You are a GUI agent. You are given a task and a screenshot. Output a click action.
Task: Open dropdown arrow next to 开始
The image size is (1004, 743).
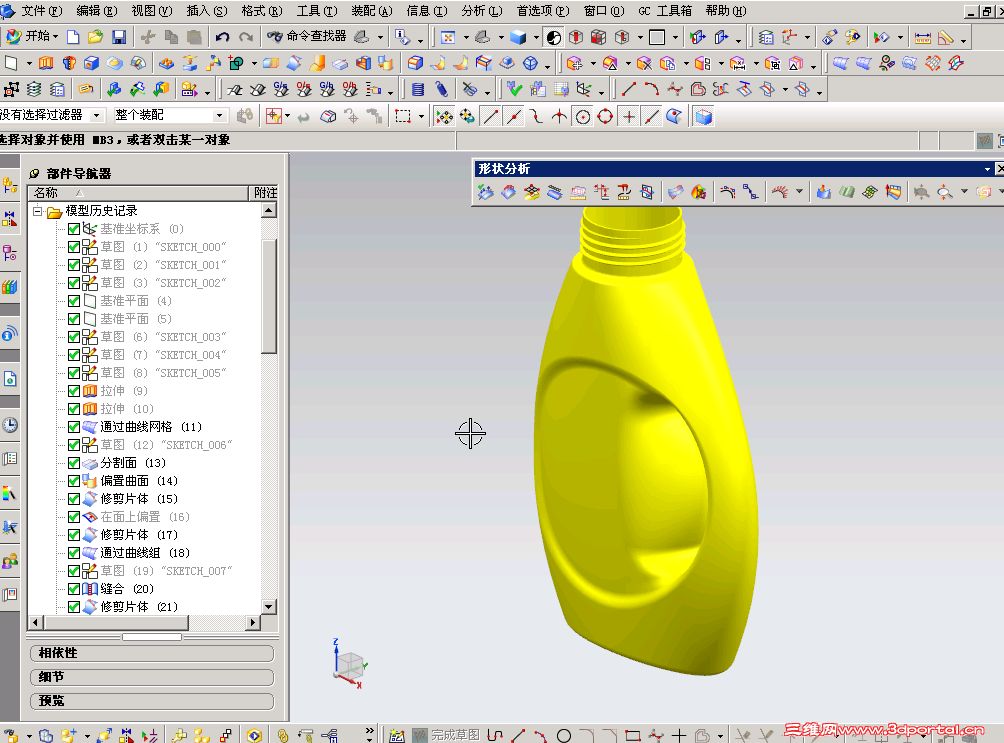click(56, 37)
